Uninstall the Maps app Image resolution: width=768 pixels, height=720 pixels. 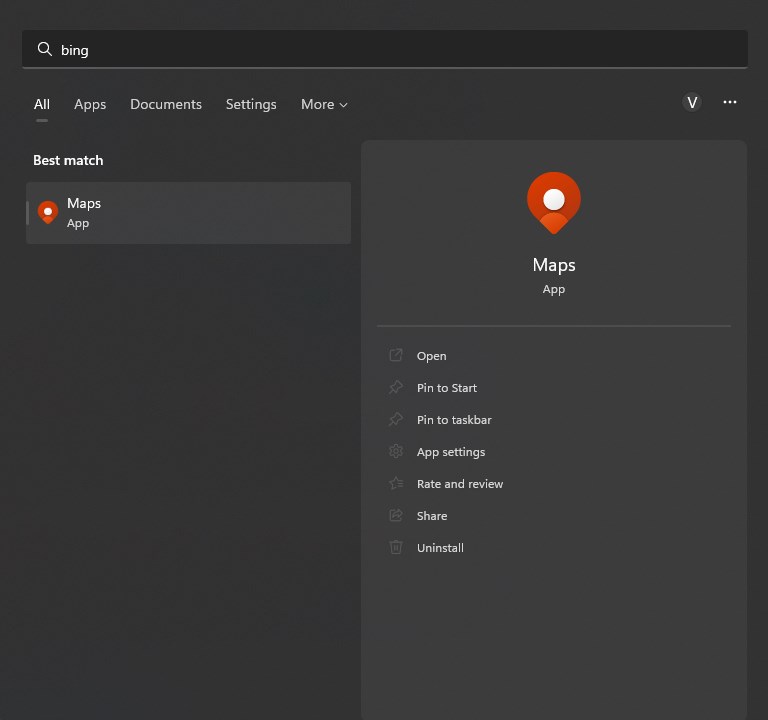pos(439,548)
